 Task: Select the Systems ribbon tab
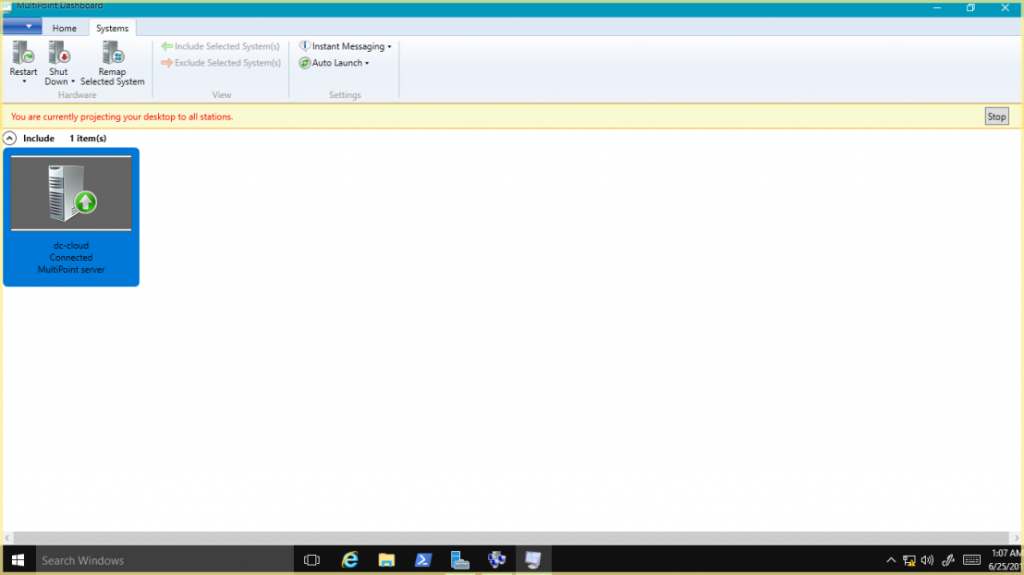(112, 28)
